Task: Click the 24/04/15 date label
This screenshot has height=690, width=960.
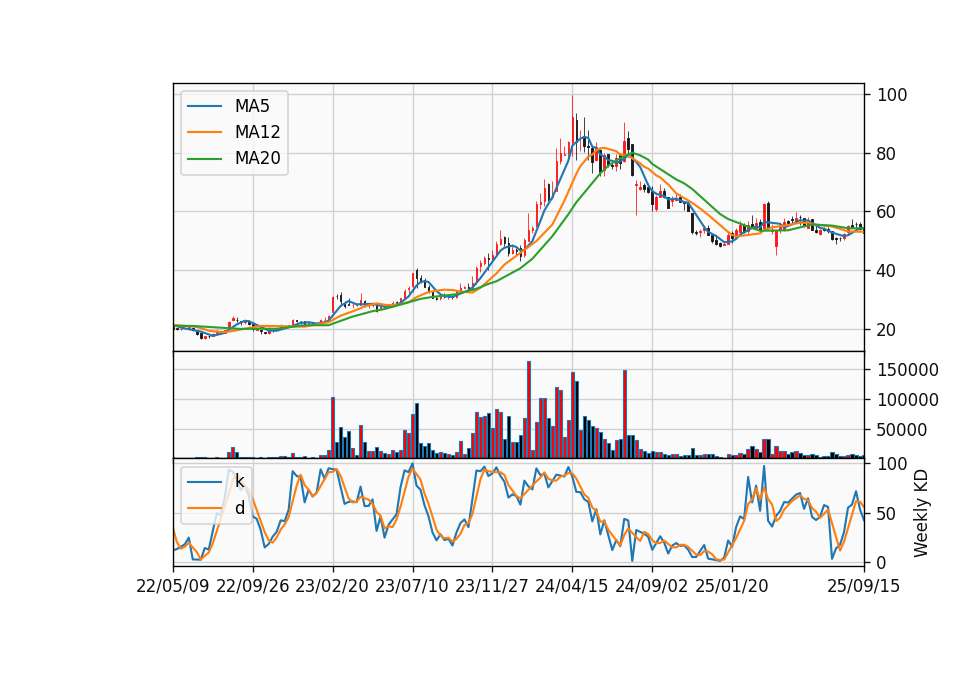Action: point(572,586)
